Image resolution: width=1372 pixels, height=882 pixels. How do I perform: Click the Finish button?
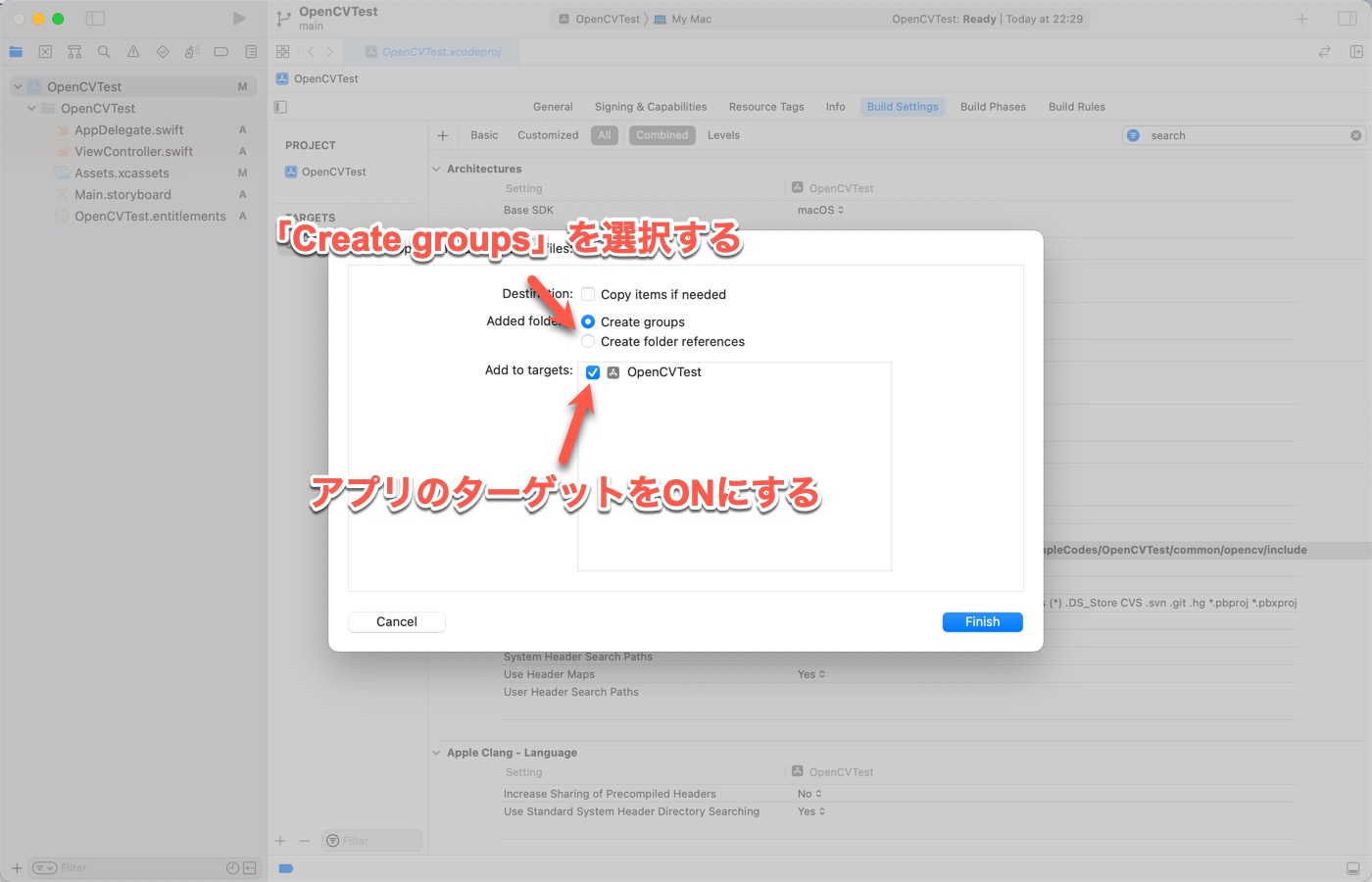pos(983,622)
